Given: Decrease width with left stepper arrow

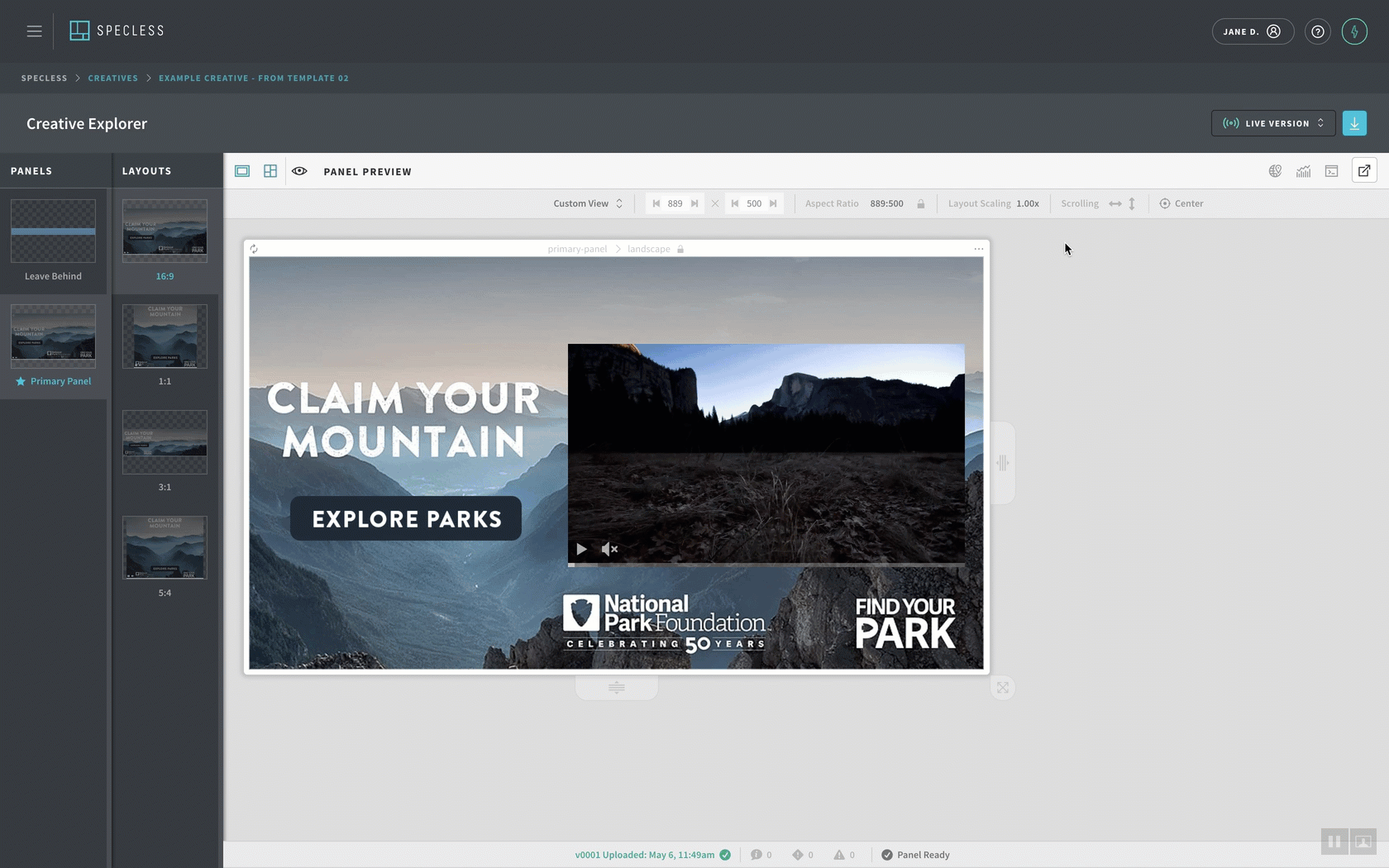Looking at the screenshot, I should (x=656, y=203).
